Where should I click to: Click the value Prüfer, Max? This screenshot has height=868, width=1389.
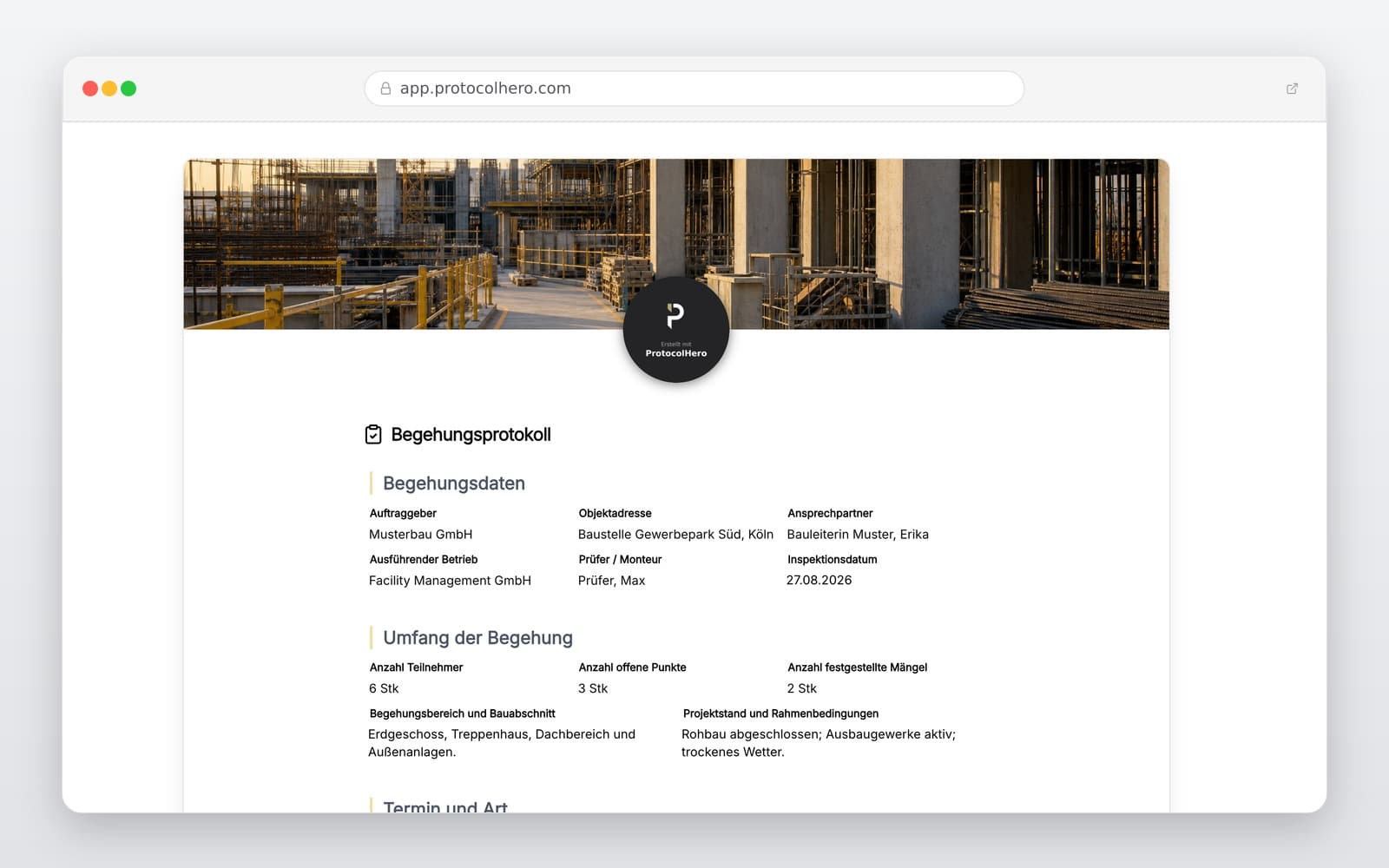pos(611,581)
